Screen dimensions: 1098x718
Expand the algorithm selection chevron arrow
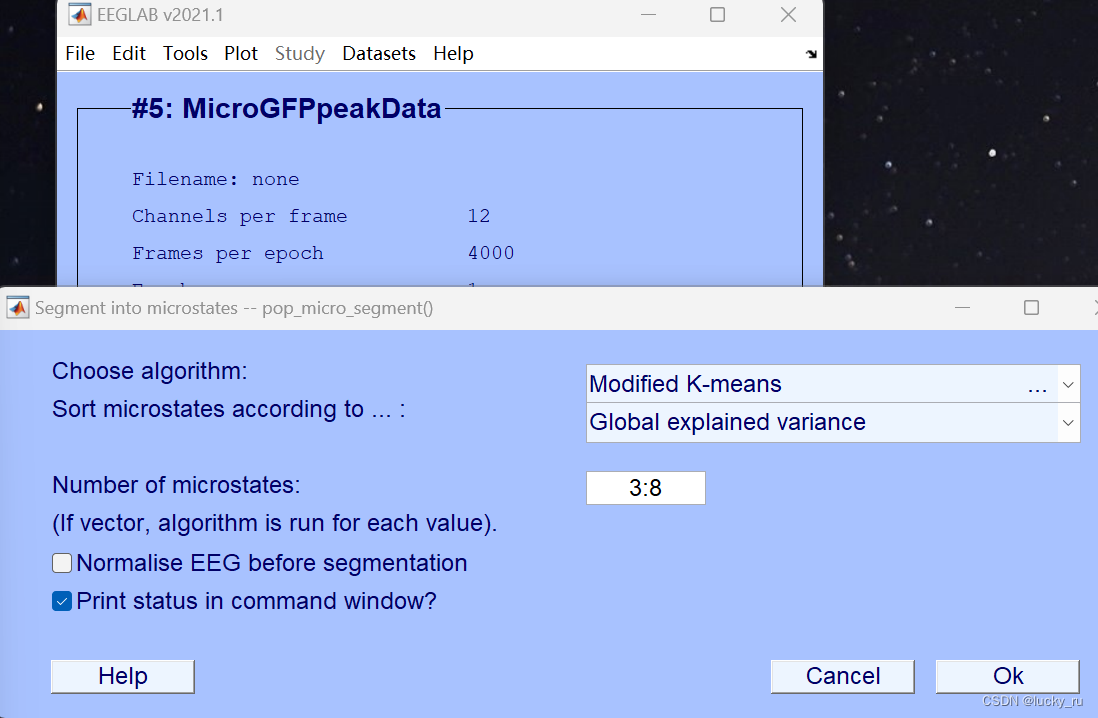[x=1068, y=384]
